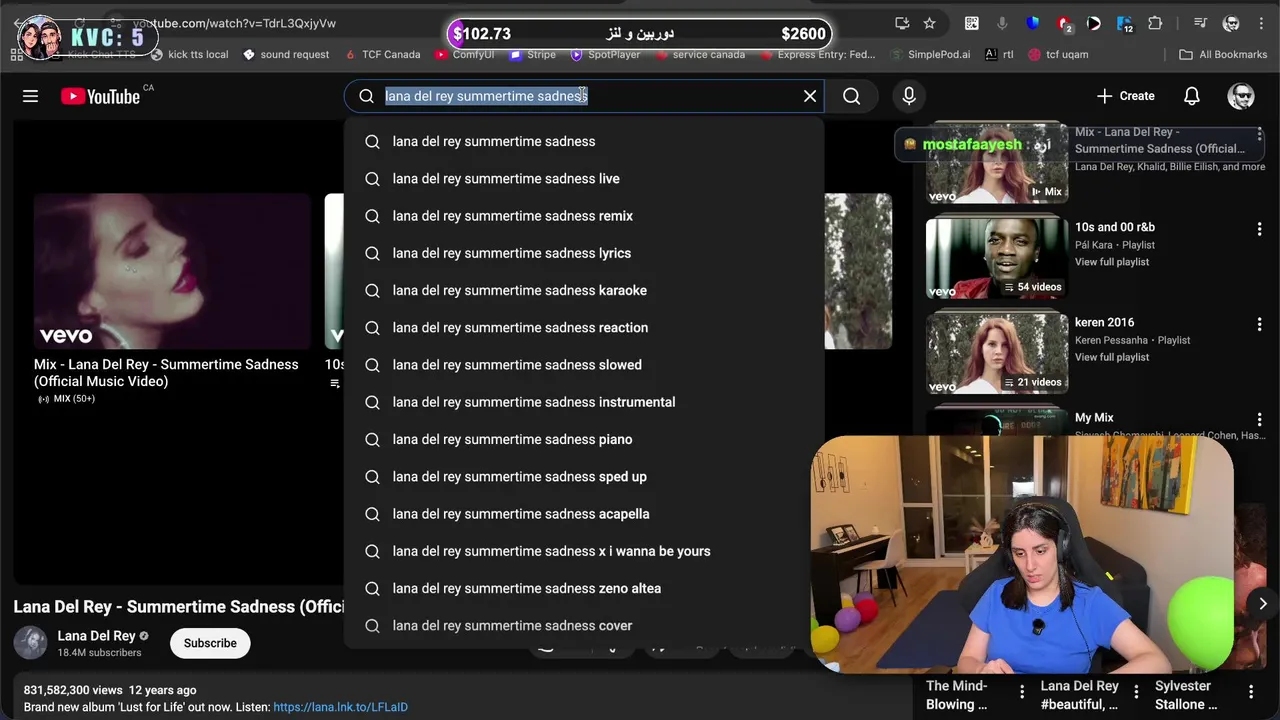Viewport: 1280px width, 720px height.
Task: Open the QR code icon in address bar
Action: coord(971,23)
